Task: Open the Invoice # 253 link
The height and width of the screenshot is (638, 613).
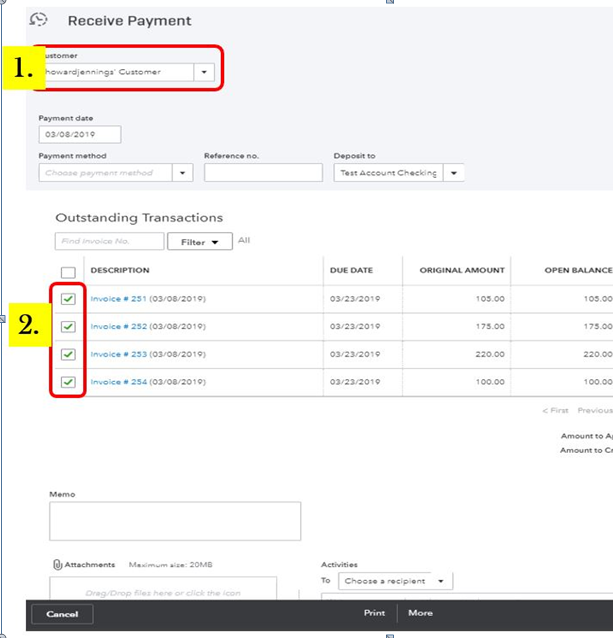Action: click(x=118, y=354)
